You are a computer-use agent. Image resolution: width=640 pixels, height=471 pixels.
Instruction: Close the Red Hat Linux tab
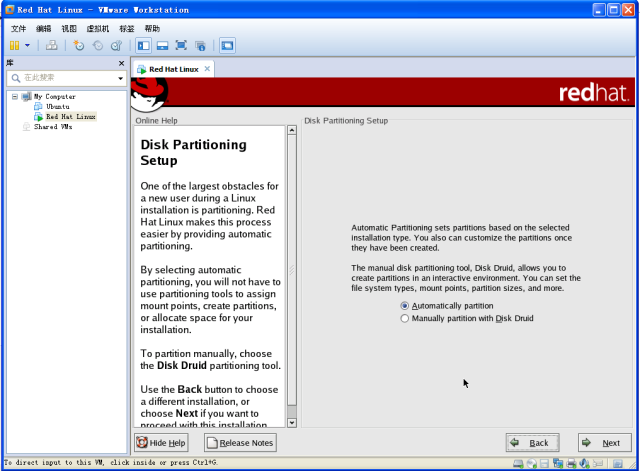tap(207, 69)
